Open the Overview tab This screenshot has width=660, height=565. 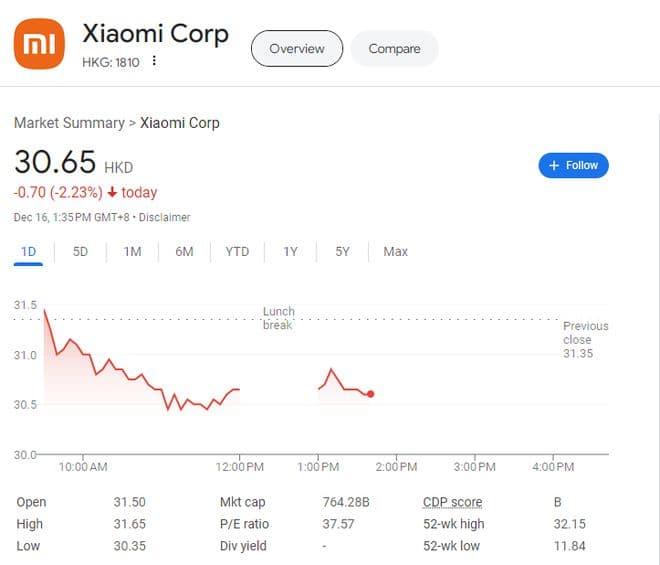coord(297,49)
